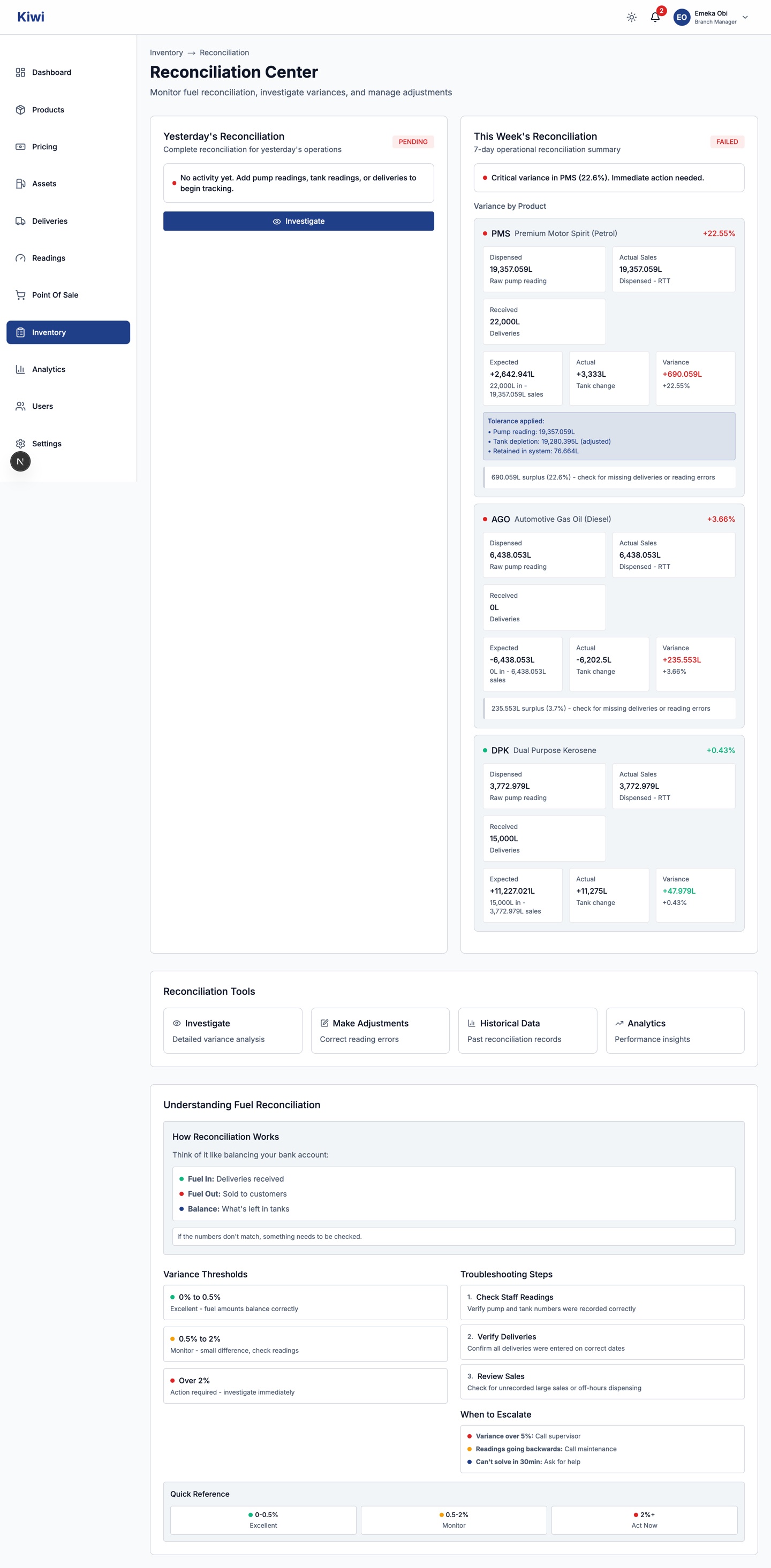
Task: Click the Products box icon
Action: click(x=20, y=110)
